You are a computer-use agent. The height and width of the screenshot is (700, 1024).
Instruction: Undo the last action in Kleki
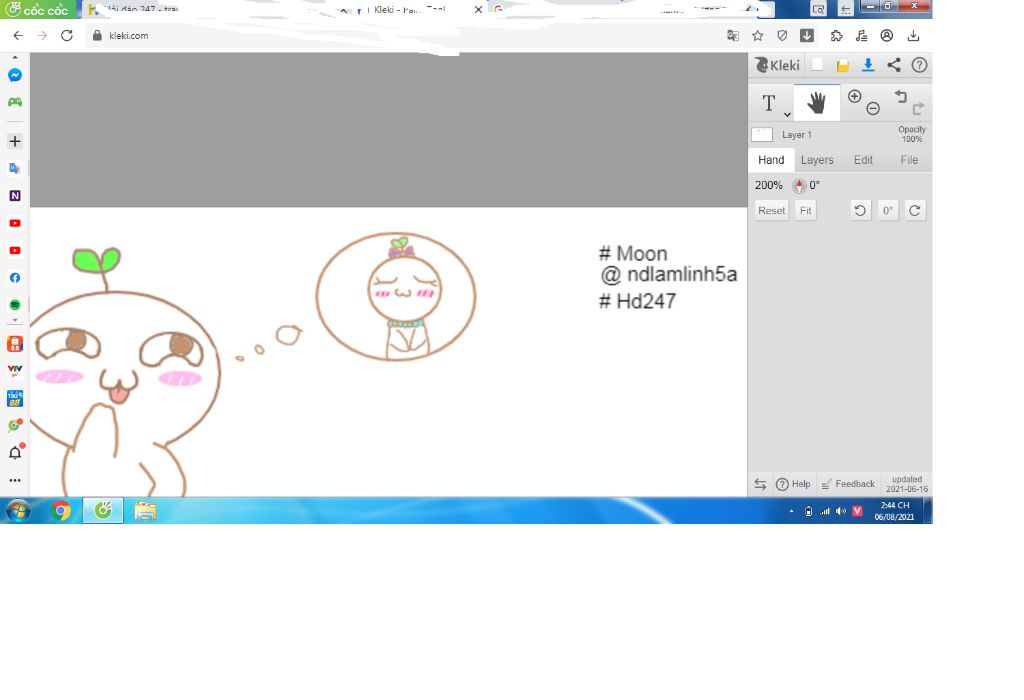(x=901, y=97)
